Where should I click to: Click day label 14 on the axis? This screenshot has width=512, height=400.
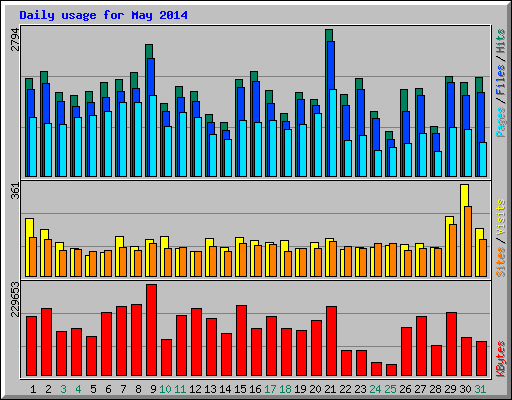(x=225, y=389)
